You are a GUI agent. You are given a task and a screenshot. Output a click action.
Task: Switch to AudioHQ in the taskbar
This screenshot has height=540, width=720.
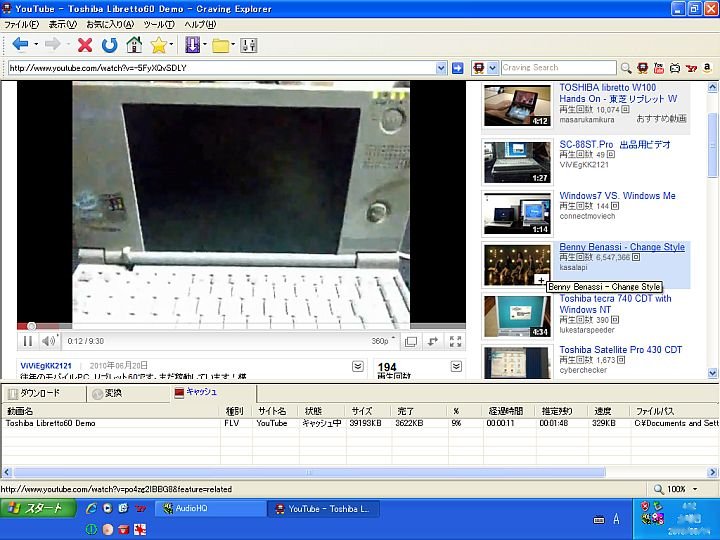(x=210, y=509)
